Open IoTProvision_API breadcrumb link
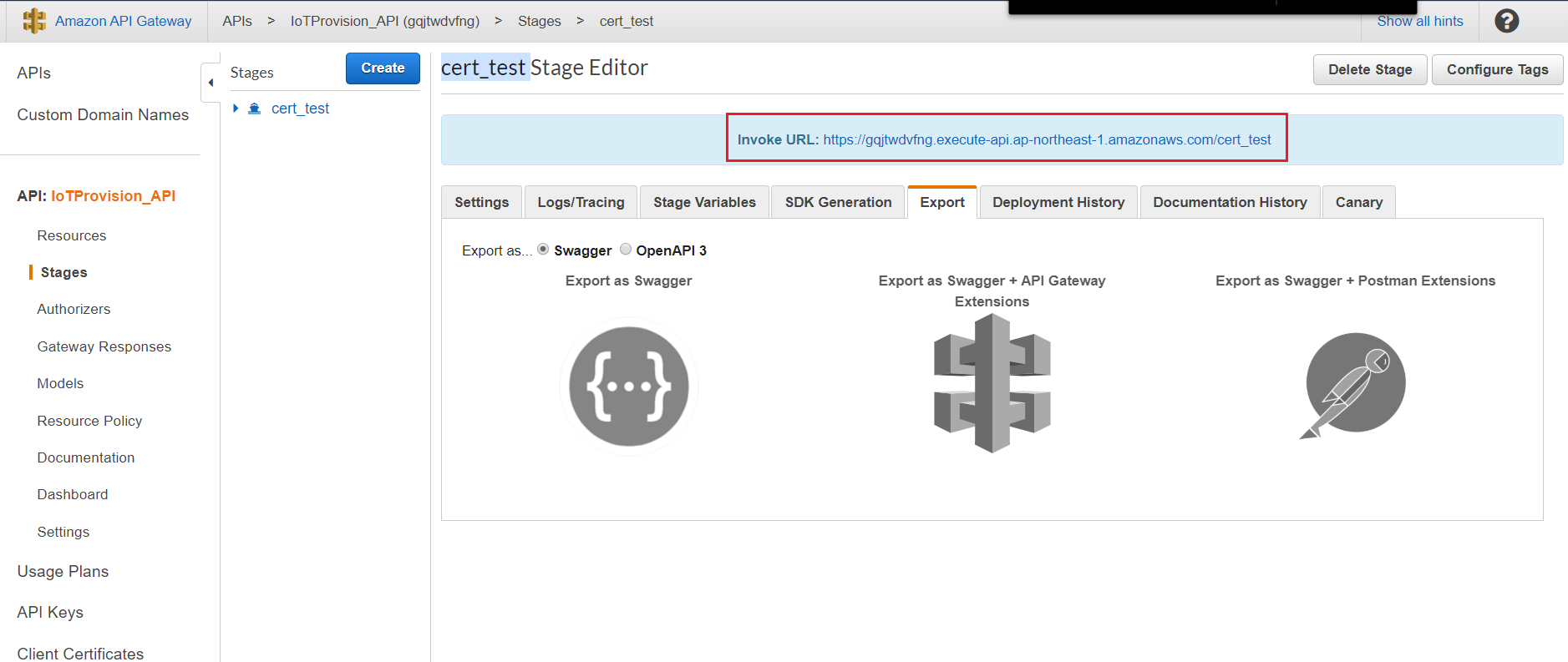 coord(385,21)
